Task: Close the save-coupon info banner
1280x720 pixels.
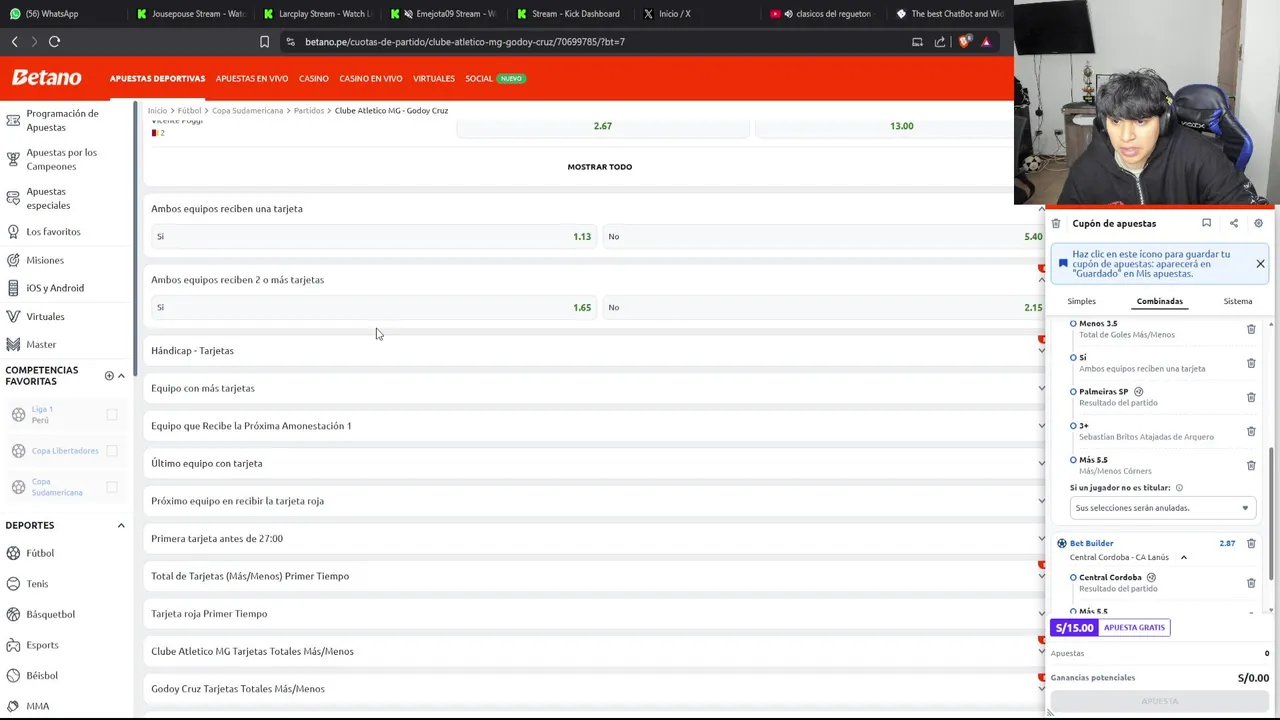Action: (x=1260, y=264)
